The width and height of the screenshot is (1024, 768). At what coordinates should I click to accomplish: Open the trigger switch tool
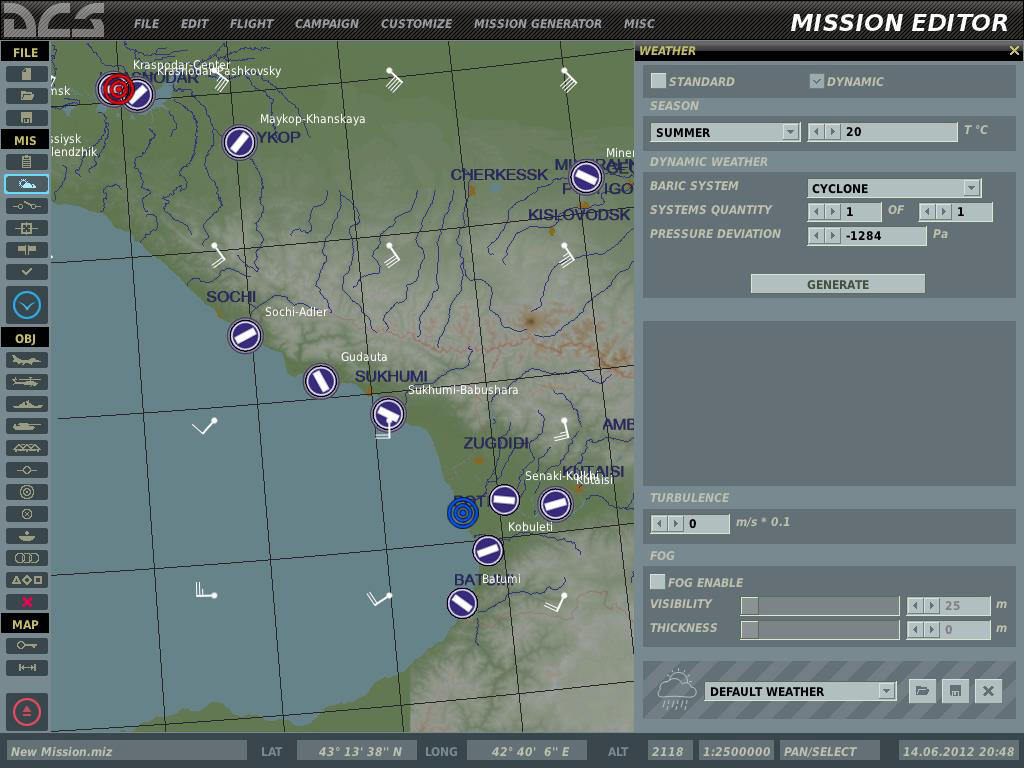(26, 206)
